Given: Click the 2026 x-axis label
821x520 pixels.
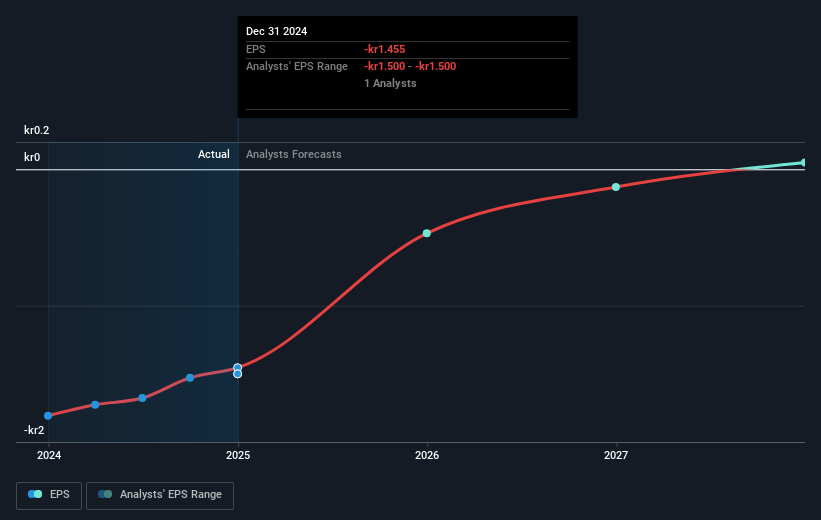Looking at the screenshot, I should (x=427, y=455).
